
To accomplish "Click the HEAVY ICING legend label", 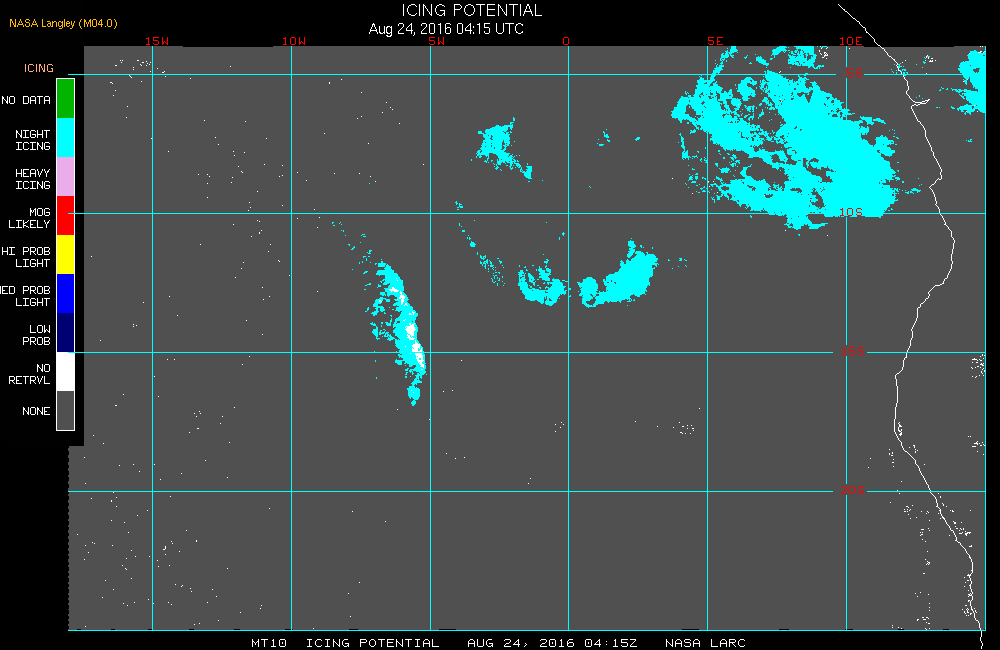I will coord(33,179).
